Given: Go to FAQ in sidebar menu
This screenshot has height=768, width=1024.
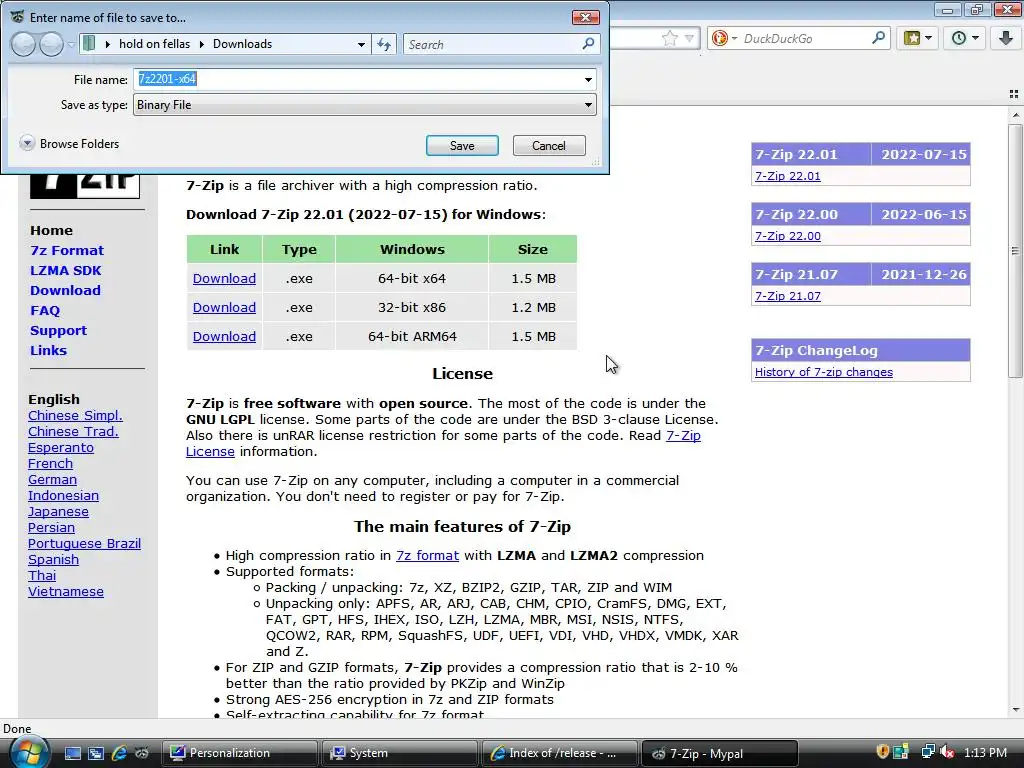Looking at the screenshot, I should 44,310.
